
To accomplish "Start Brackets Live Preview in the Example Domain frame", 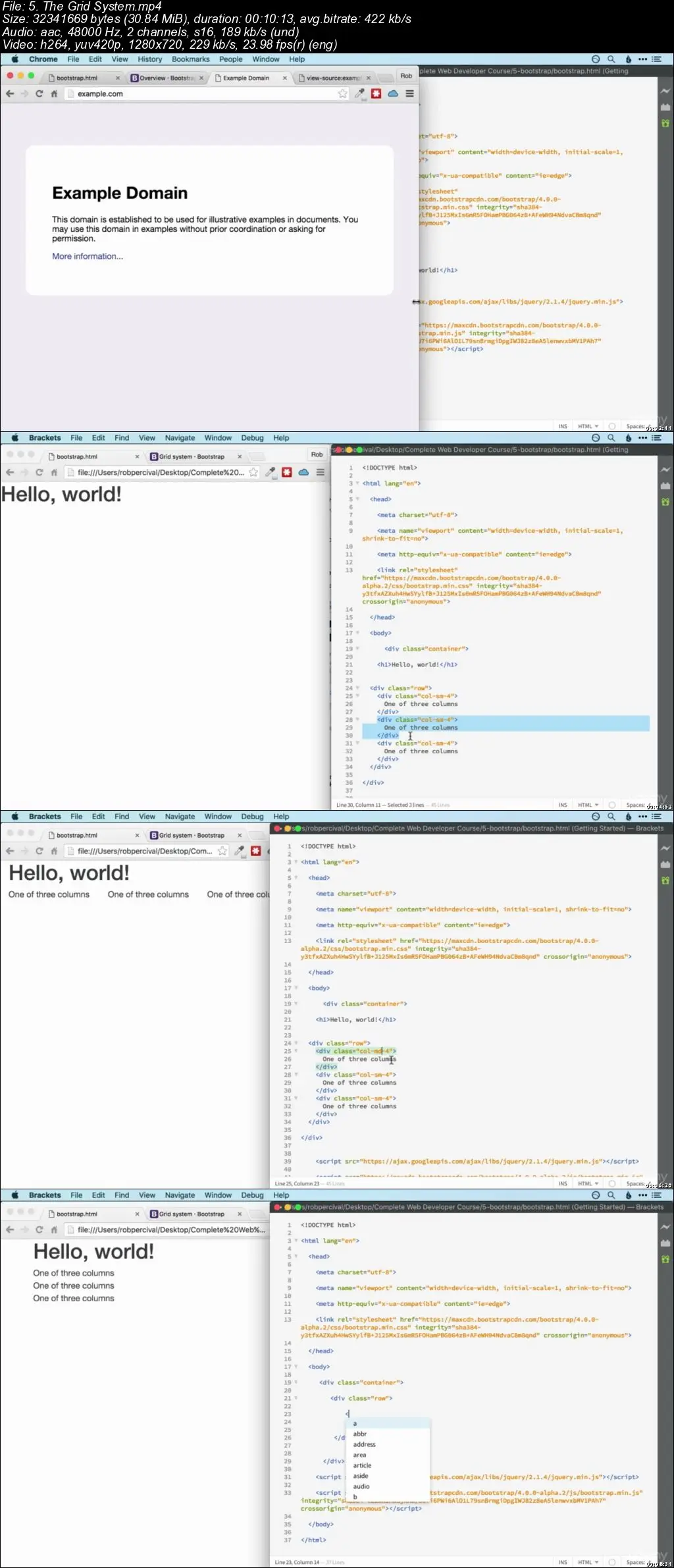I will [x=665, y=91].
